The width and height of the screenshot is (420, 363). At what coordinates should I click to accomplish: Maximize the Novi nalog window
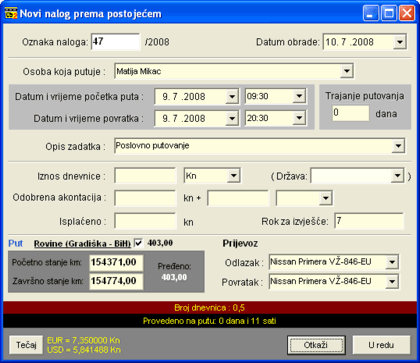(389, 14)
